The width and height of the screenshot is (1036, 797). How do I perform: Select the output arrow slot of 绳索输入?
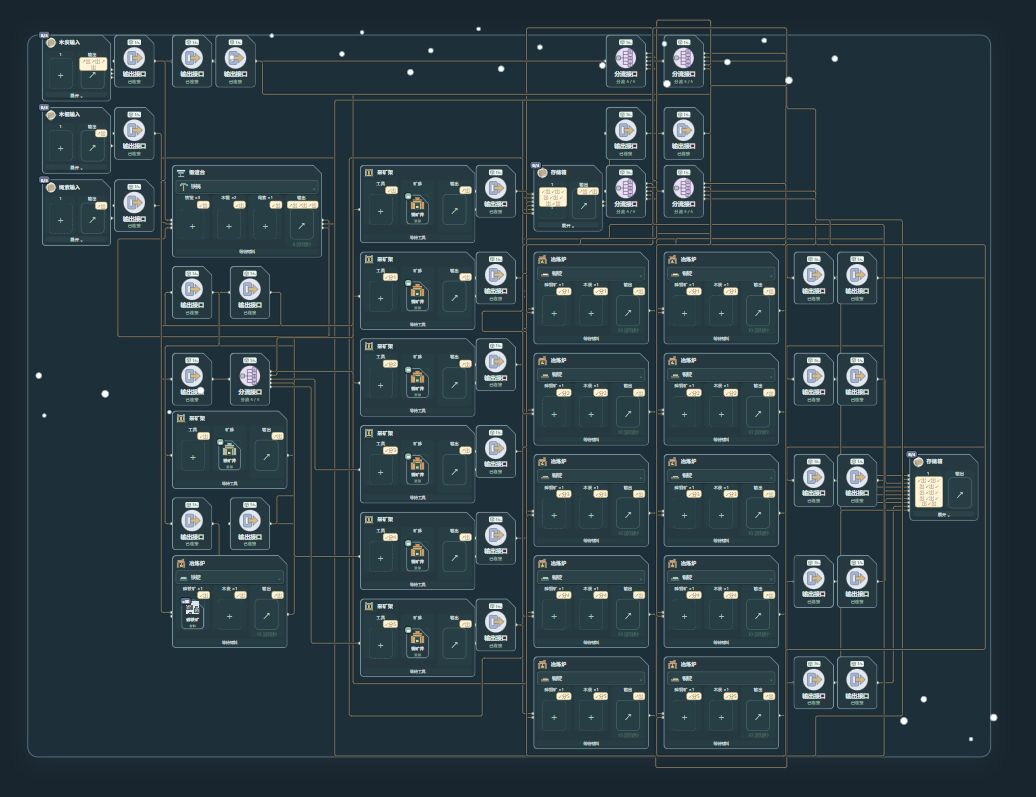(x=92, y=220)
